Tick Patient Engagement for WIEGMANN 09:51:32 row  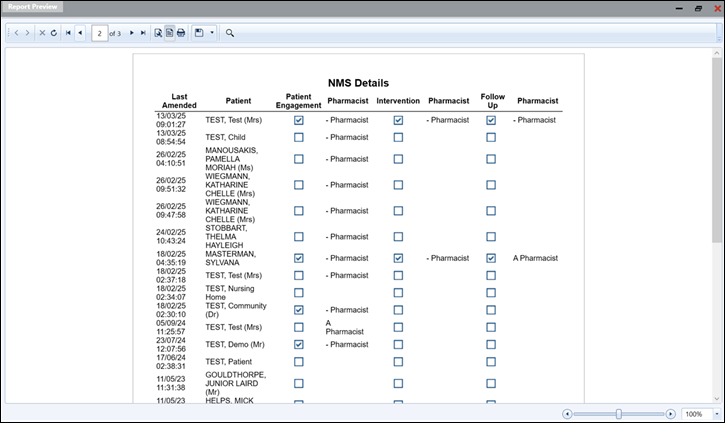tap(299, 185)
